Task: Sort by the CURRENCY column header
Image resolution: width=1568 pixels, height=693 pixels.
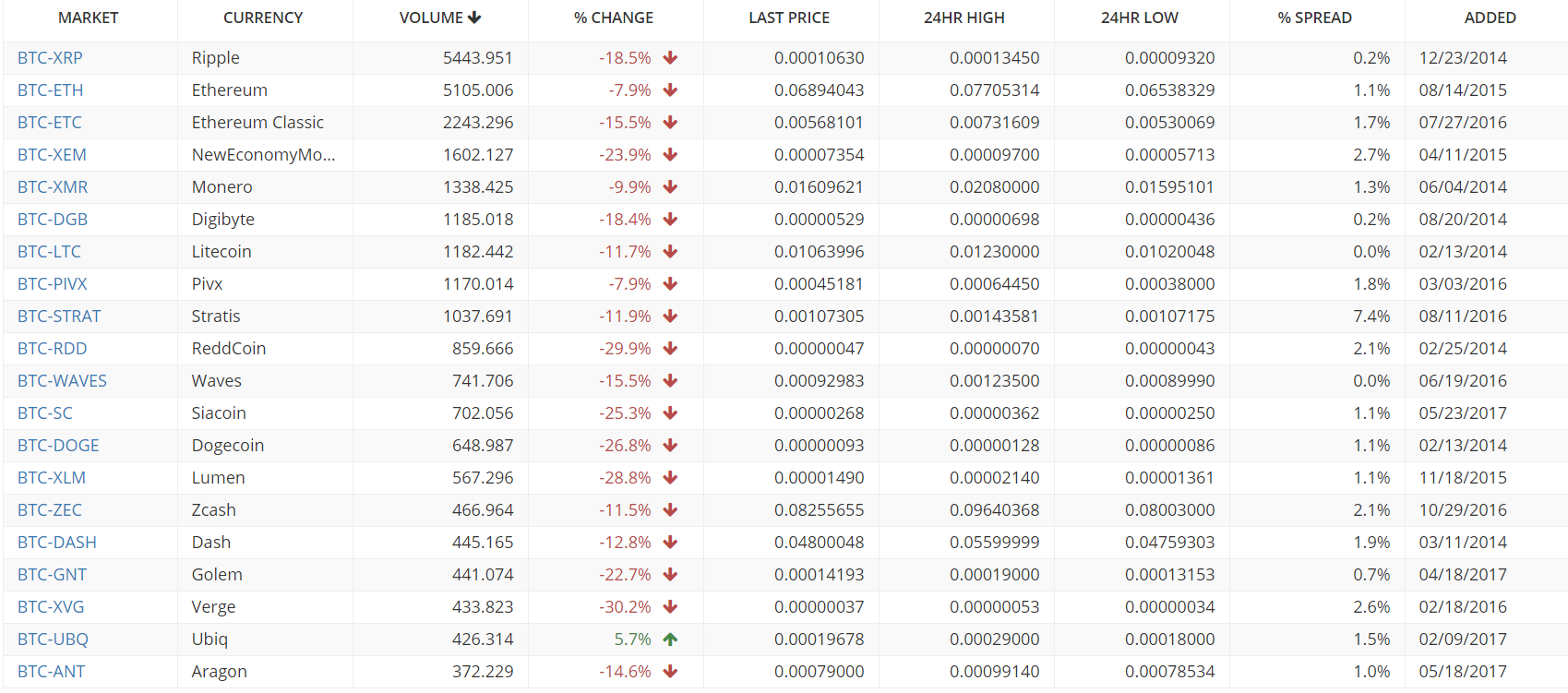Action: pyautogui.click(x=263, y=18)
